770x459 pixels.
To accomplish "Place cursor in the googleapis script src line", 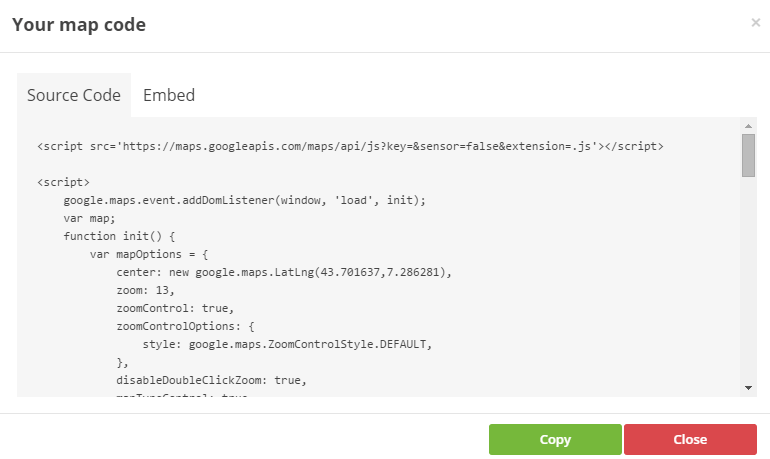I will click(350, 146).
